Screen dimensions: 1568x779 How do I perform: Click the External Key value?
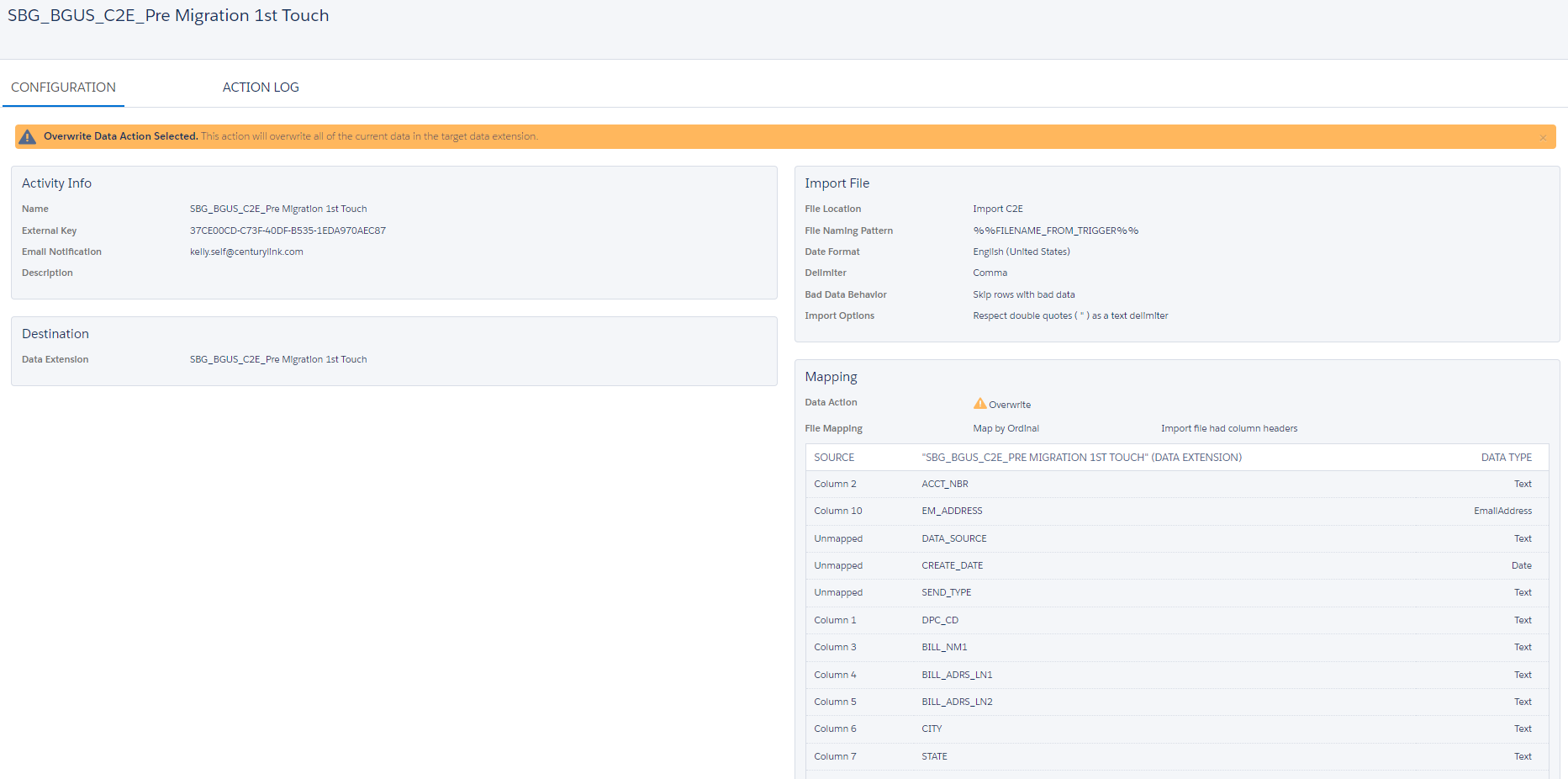pyautogui.click(x=288, y=230)
